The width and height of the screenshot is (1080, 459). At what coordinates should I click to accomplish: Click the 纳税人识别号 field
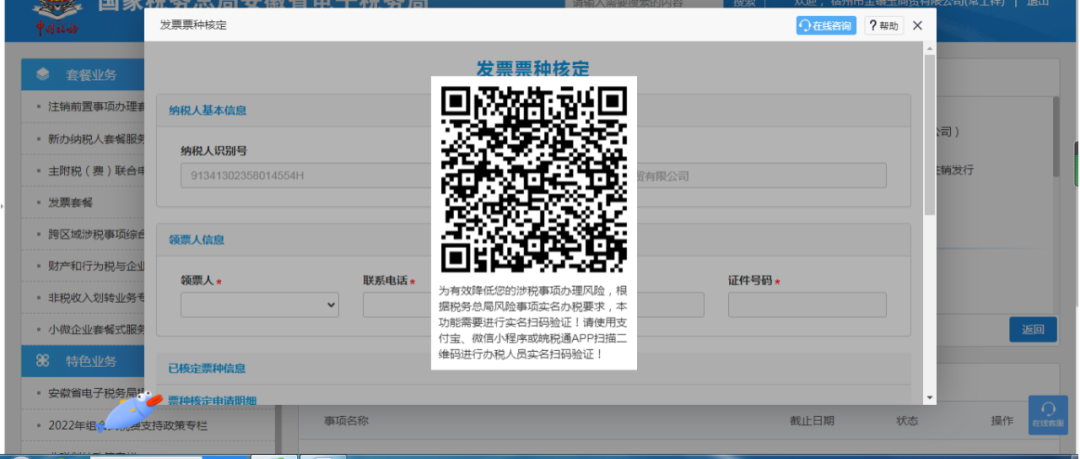click(306, 176)
